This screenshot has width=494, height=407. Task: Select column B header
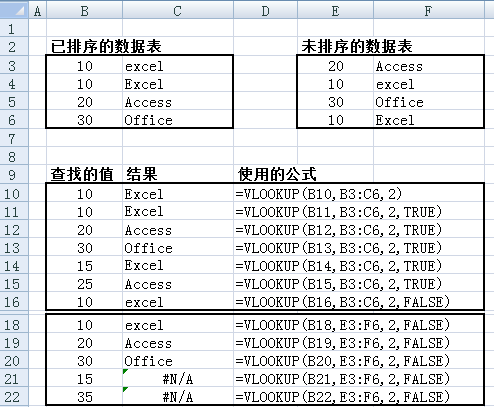(84, 11)
